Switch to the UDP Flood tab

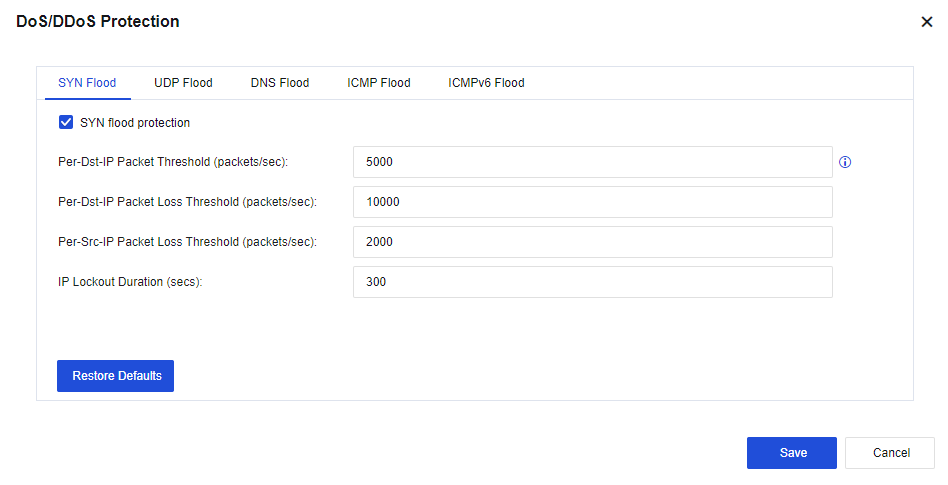coord(183,83)
